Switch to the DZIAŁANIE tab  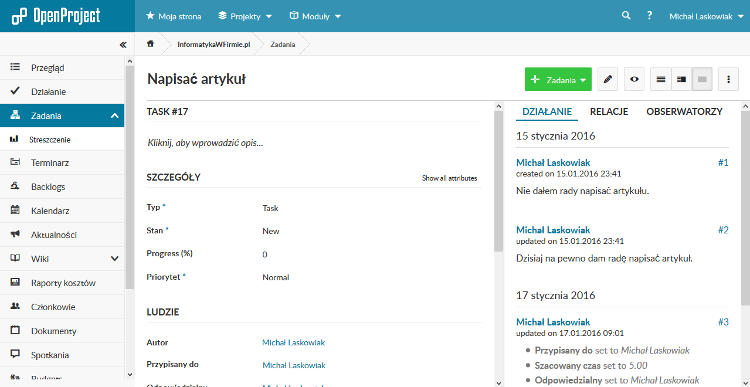point(547,111)
